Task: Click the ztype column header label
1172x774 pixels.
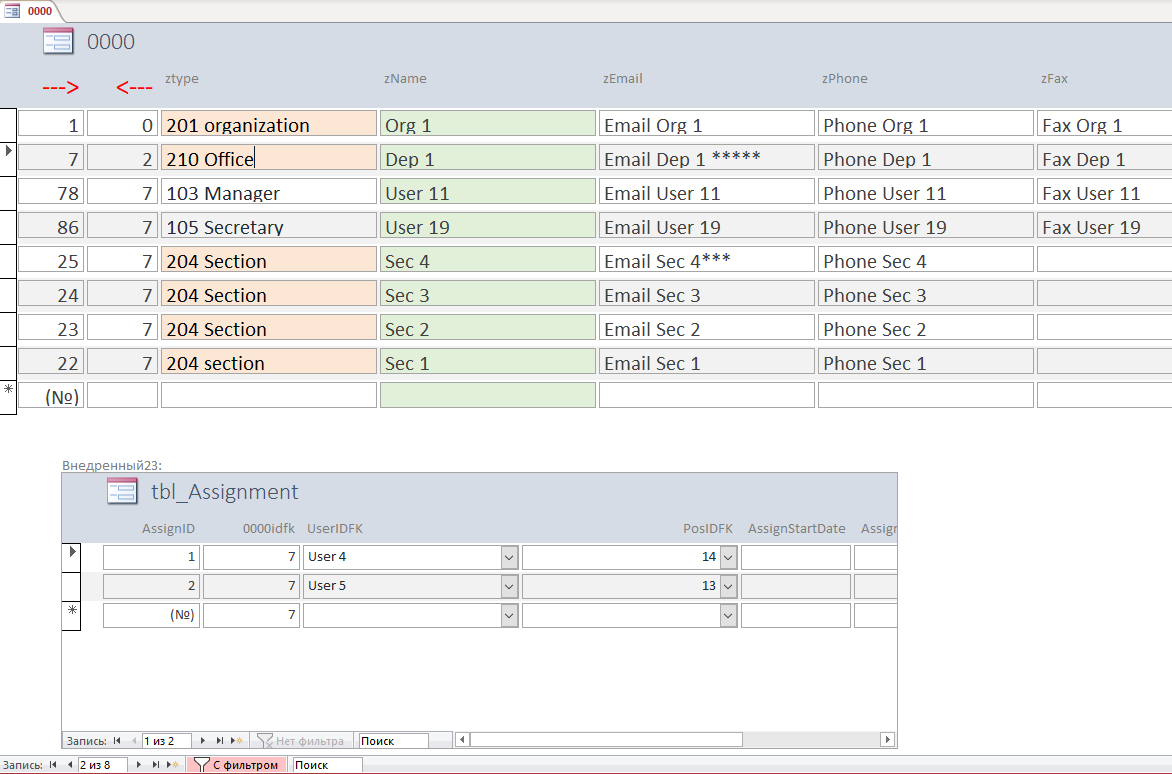Action: [x=182, y=79]
